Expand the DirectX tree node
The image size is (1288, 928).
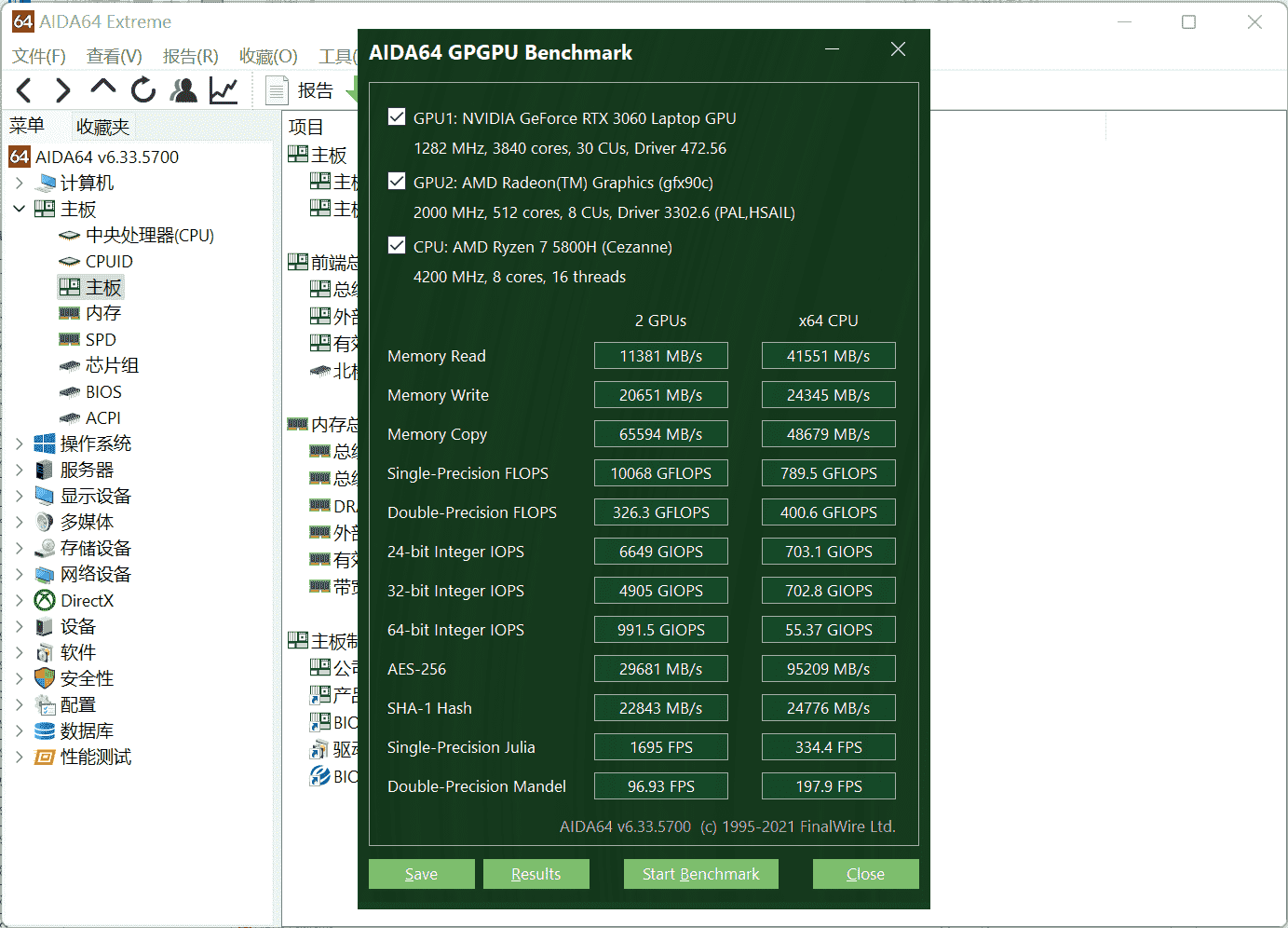tap(19, 600)
